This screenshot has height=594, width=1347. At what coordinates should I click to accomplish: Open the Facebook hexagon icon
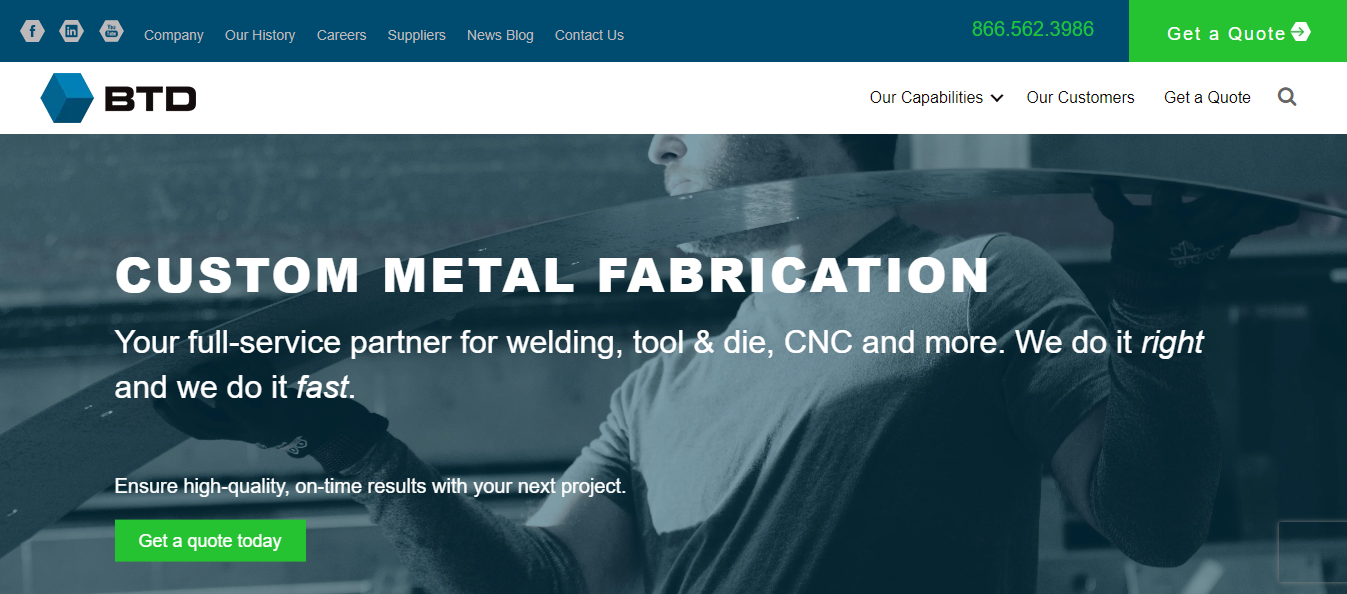[x=32, y=31]
